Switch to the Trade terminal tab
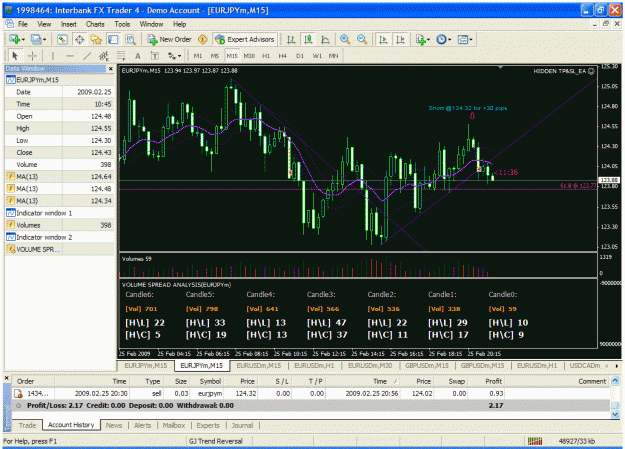This screenshot has width=625, height=449. point(27,425)
